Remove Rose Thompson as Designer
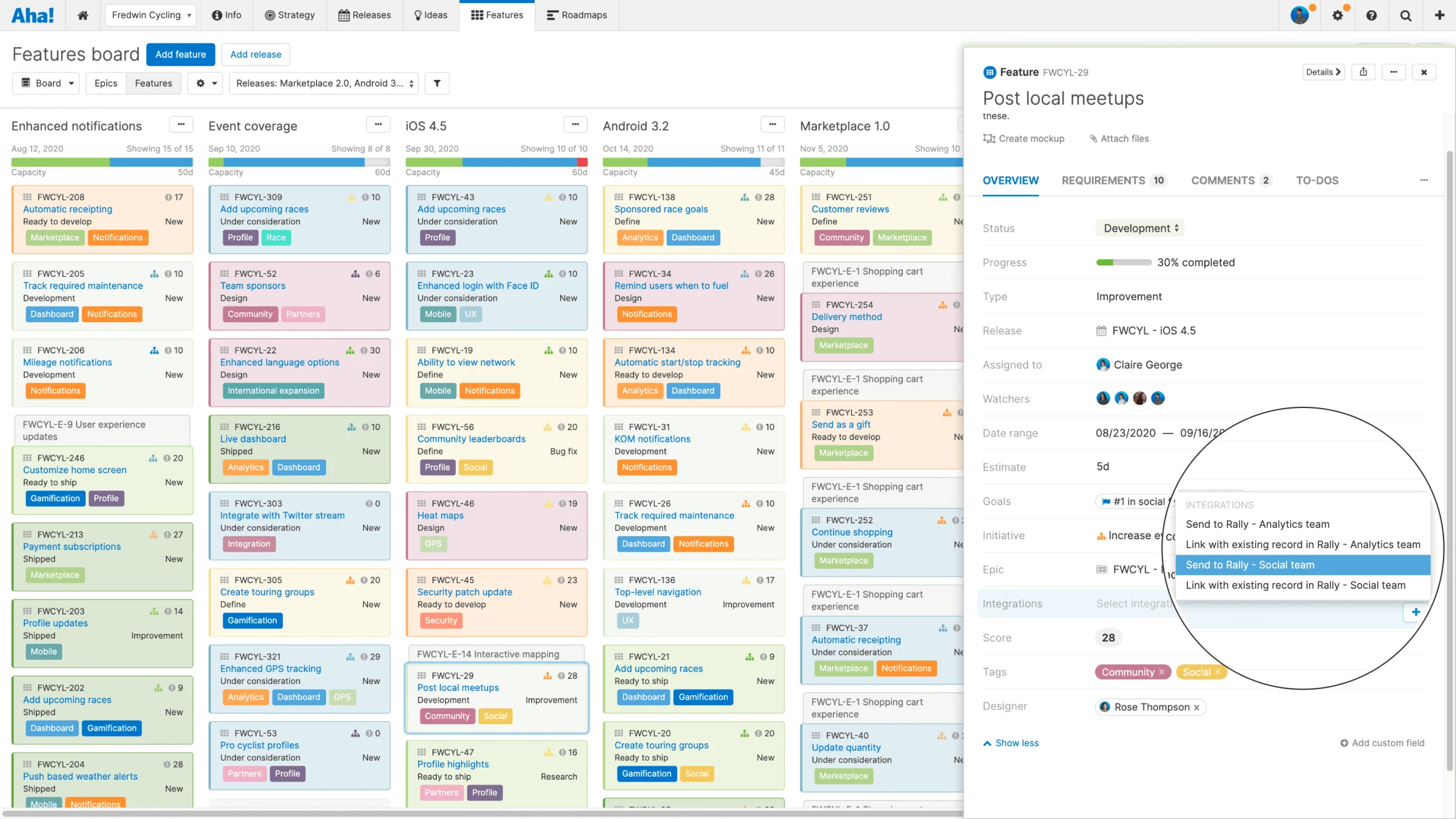 point(1197,707)
